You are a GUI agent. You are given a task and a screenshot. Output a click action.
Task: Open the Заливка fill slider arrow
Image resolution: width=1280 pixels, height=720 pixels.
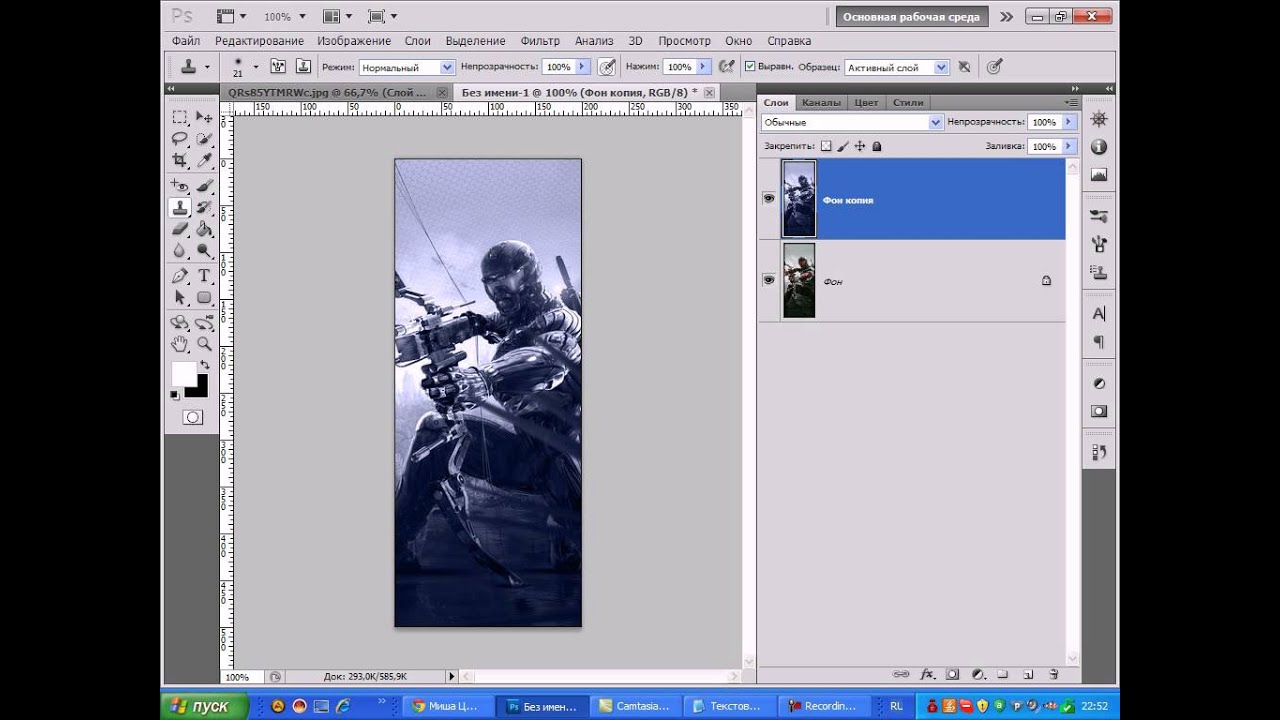[1068, 146]
